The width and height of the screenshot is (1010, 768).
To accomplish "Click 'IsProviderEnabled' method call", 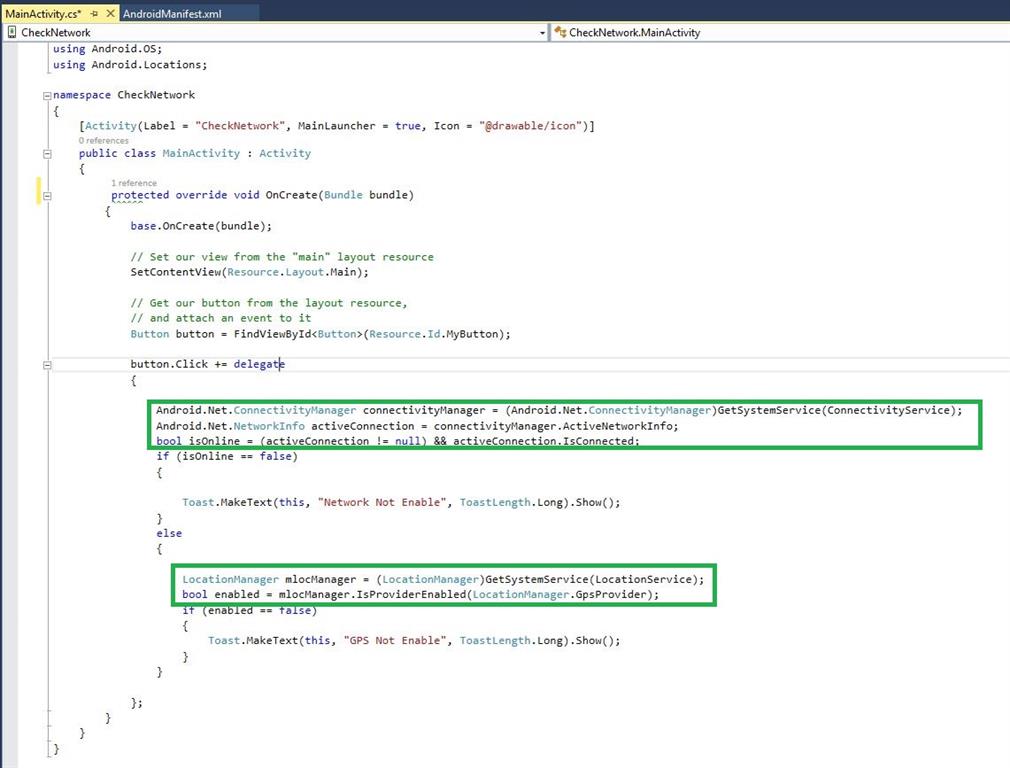I will click(x=410, y=594).
